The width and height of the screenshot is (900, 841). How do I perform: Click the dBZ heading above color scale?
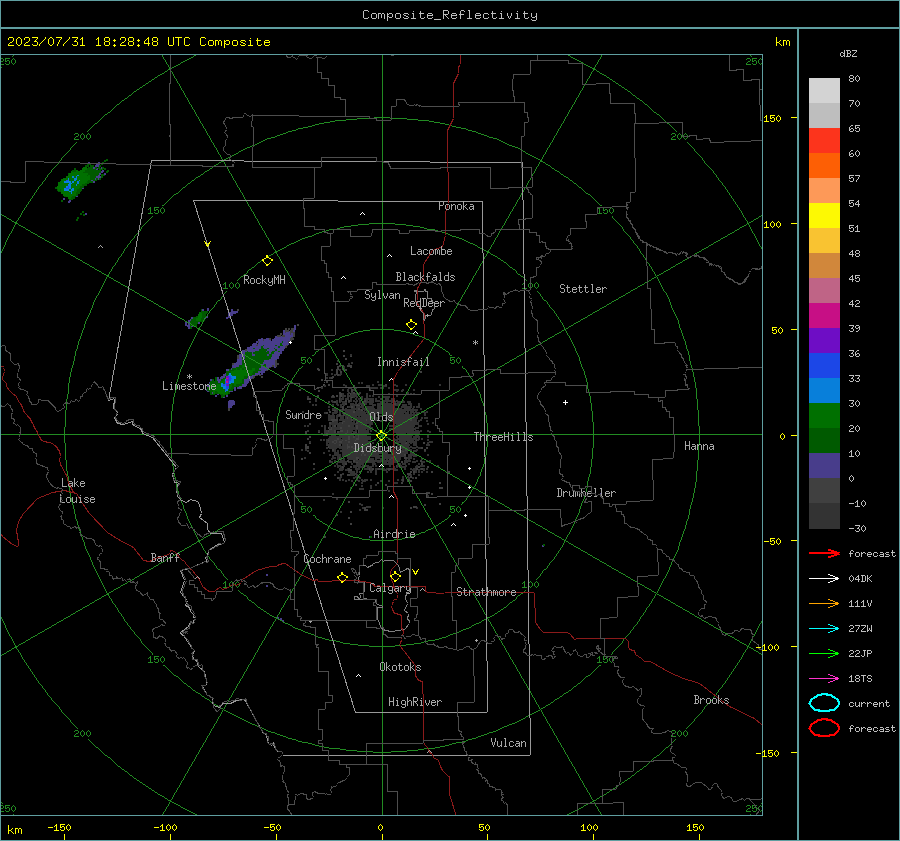tap(848, 53)
